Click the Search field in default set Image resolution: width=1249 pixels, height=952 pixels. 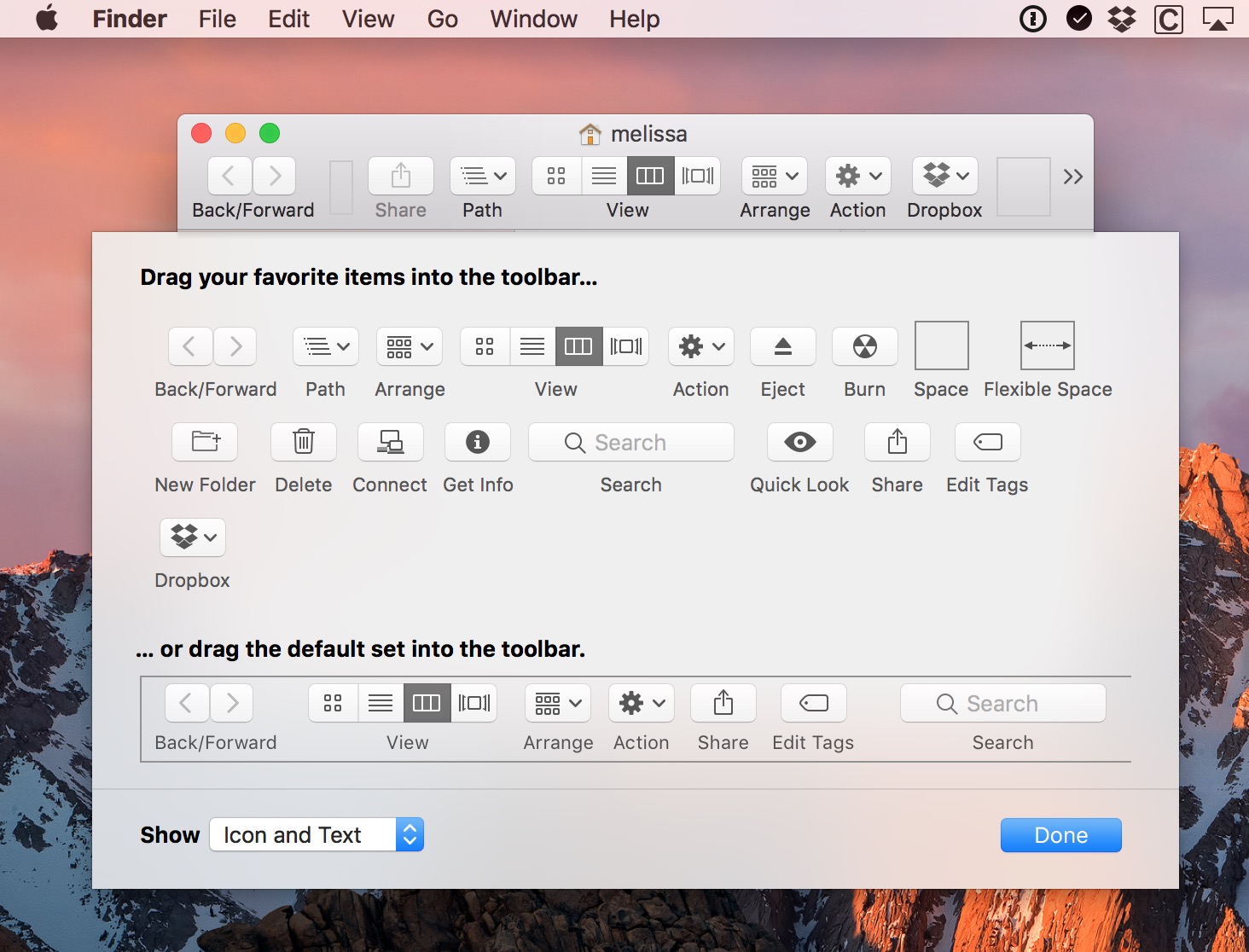[x=1002, y=703]
